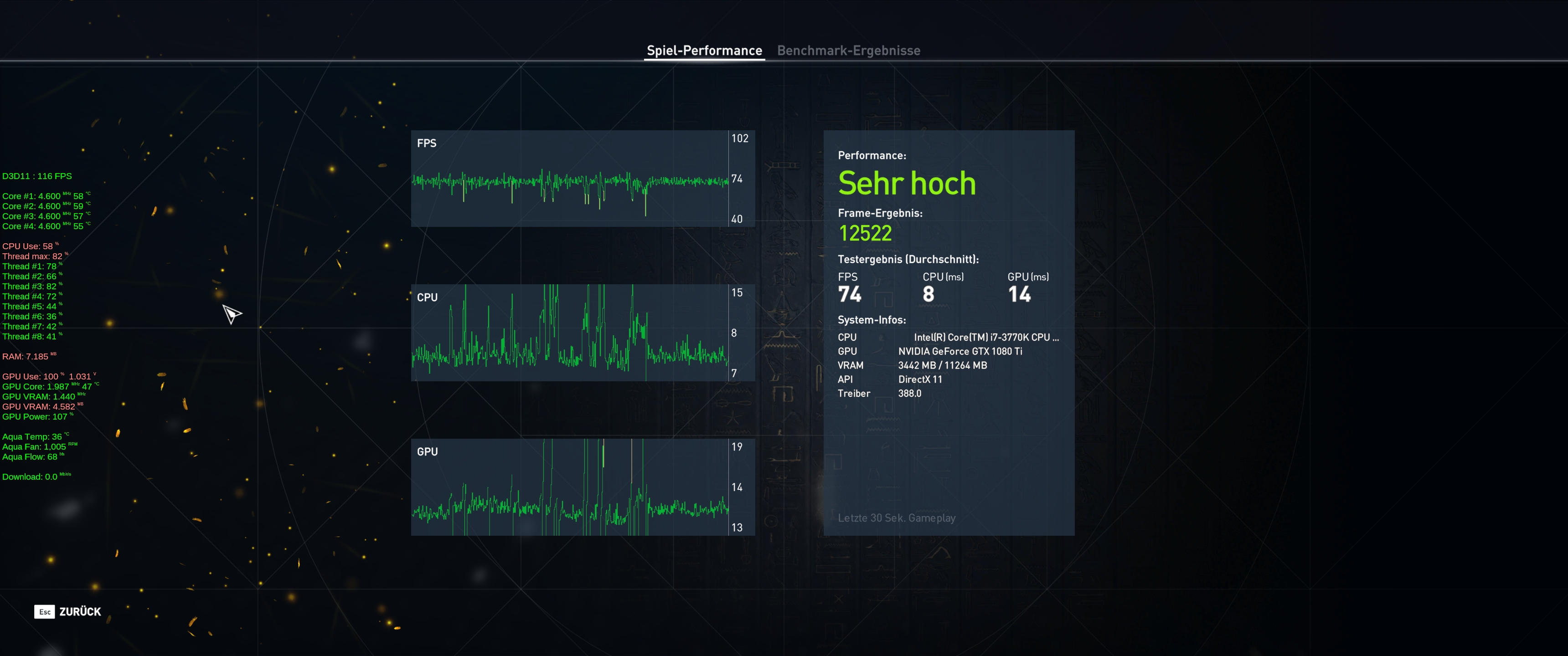
Task: Click the GPU frametime graph
Action: [x=570, y=487]
